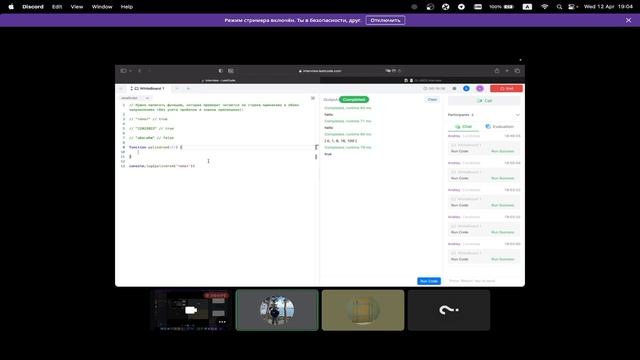Click the "true" output line
The image size is (640, 360).
click(x=328, y=154)
